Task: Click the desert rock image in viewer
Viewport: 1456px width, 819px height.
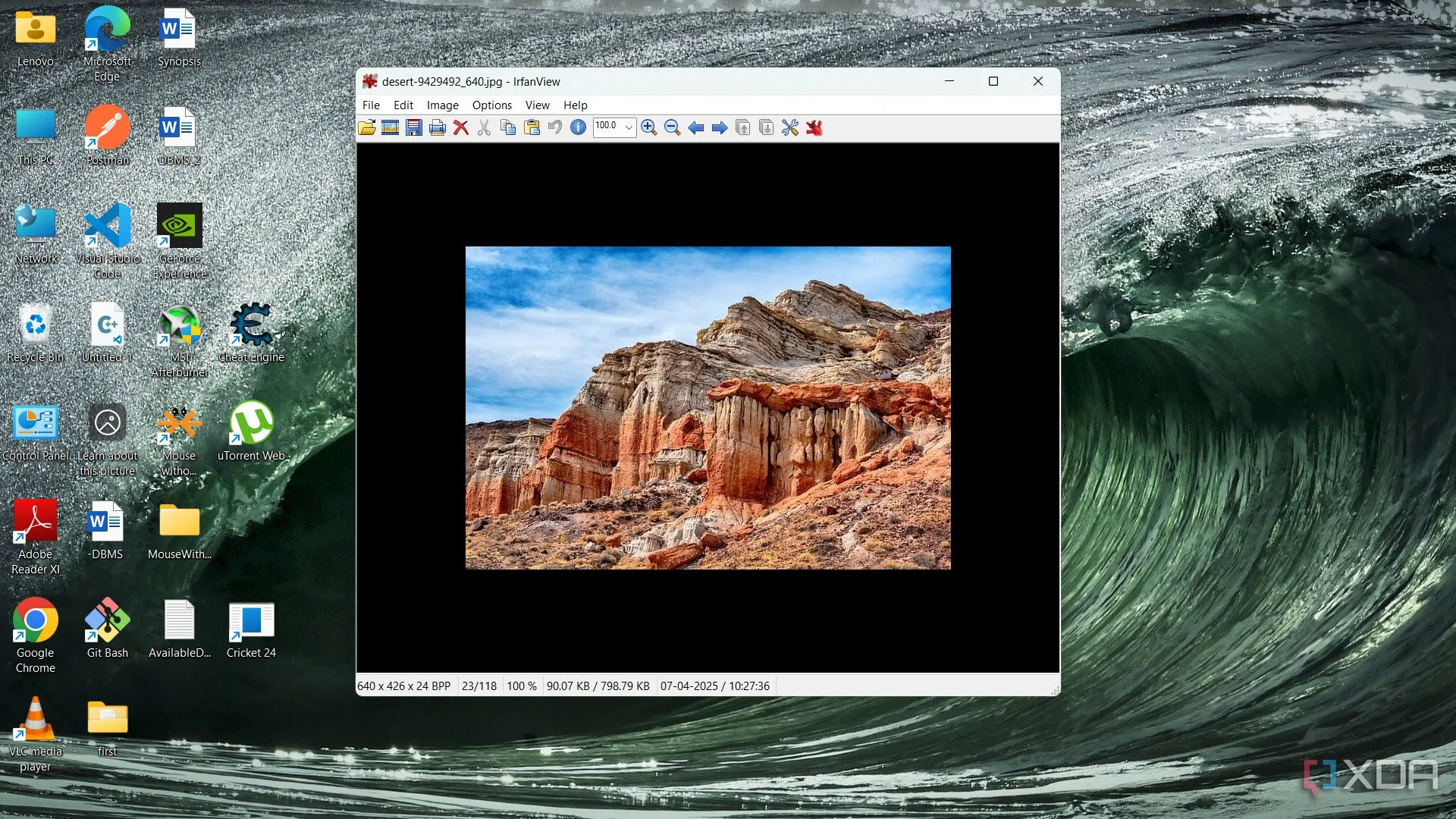Action: click(708, 408)
